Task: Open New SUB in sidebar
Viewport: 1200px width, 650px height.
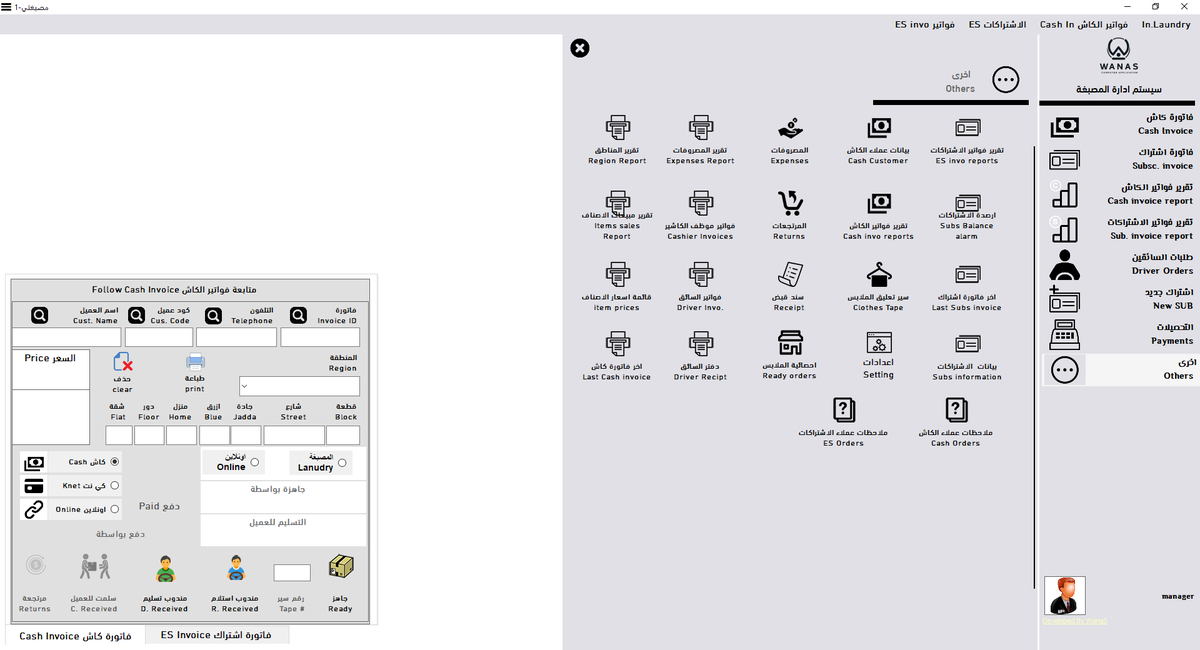Action: (x=1120, y=299)
